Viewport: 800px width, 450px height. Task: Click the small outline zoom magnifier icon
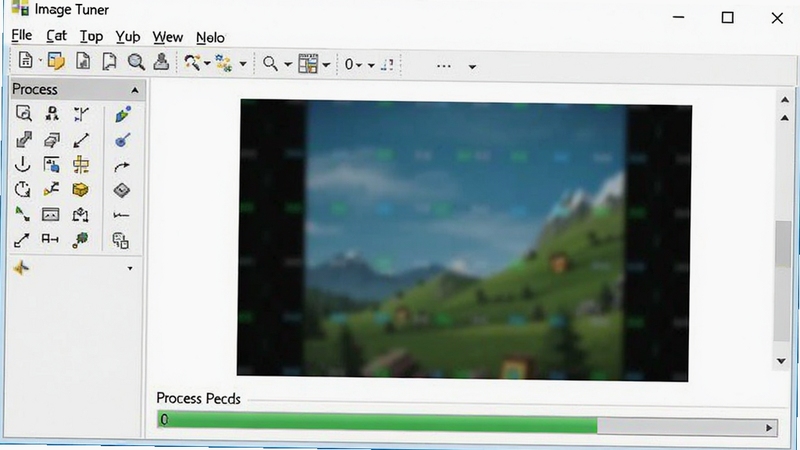pos(270,64)
